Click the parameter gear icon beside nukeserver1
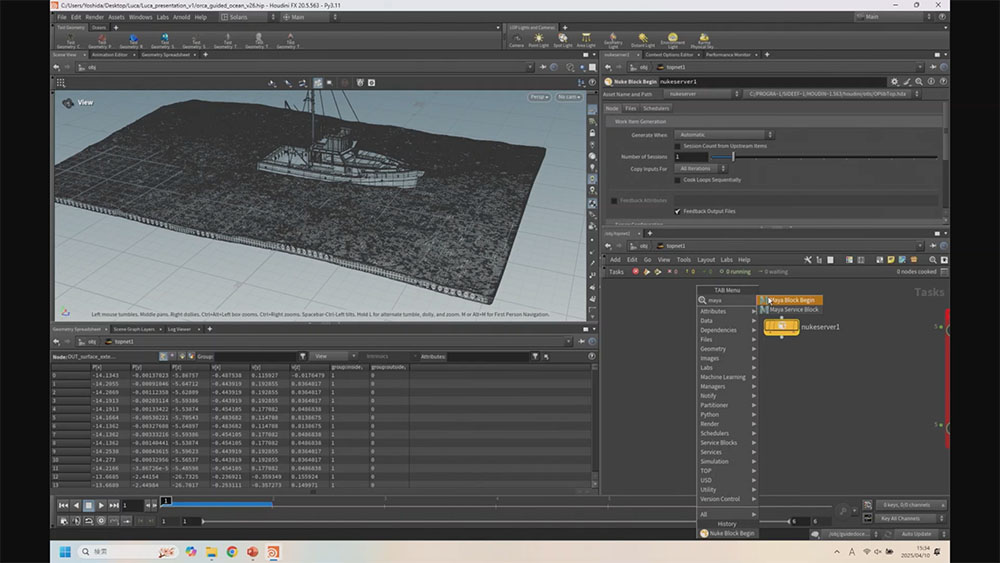 pyautogui.click(x=894, y=82)
